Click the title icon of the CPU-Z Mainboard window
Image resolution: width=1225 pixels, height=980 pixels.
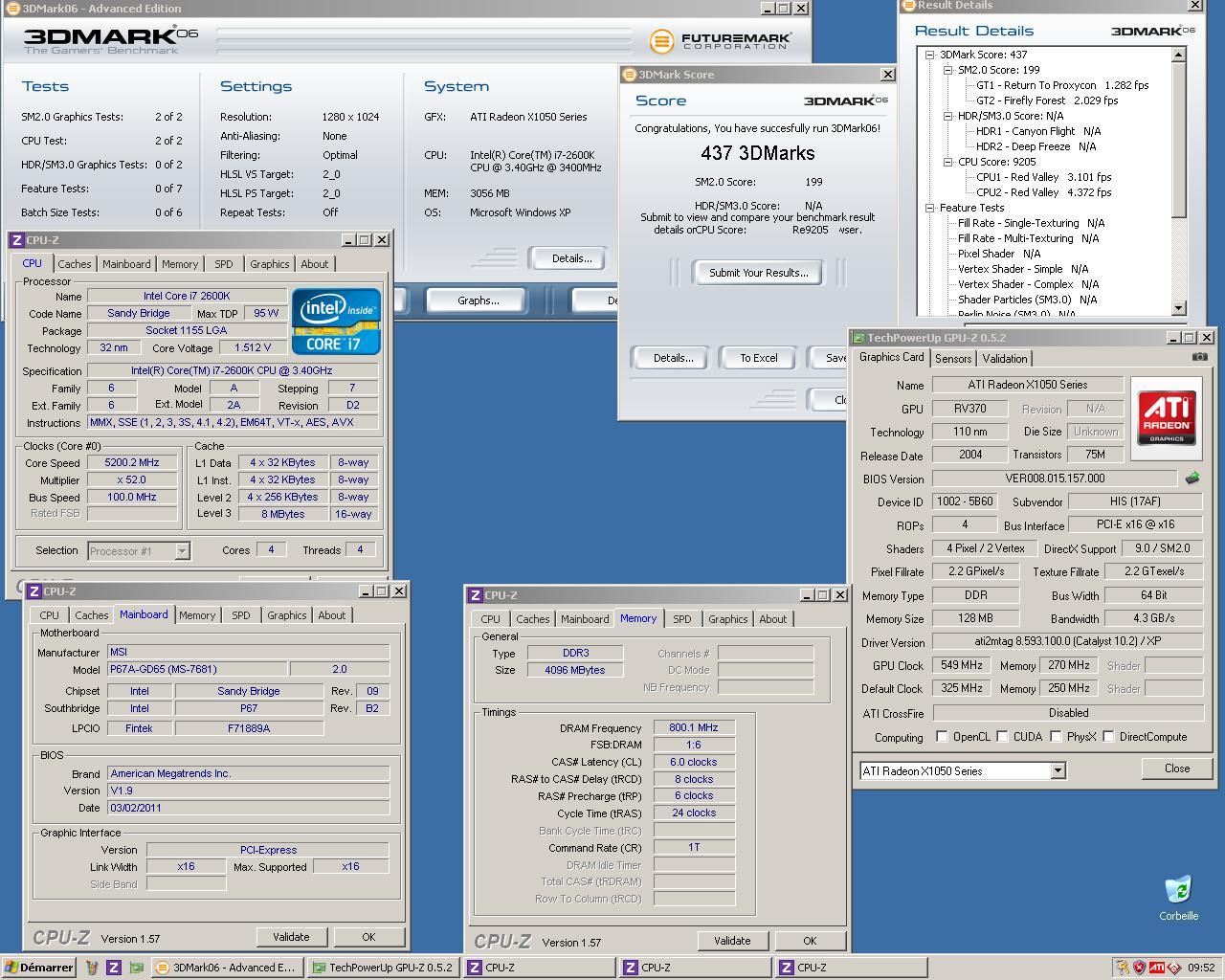34,591
